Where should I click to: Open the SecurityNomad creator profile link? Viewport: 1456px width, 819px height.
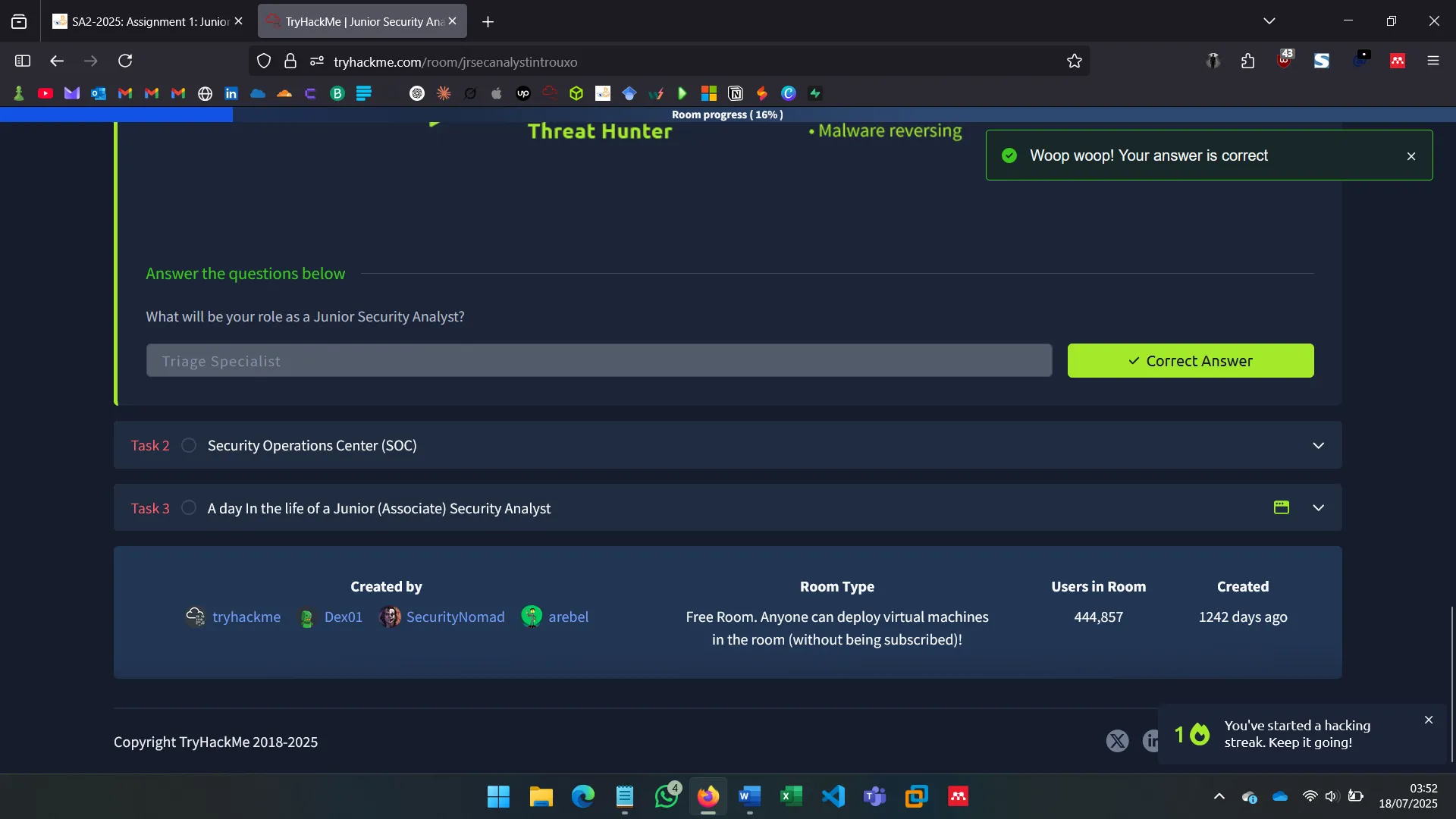tap(455, 617)
